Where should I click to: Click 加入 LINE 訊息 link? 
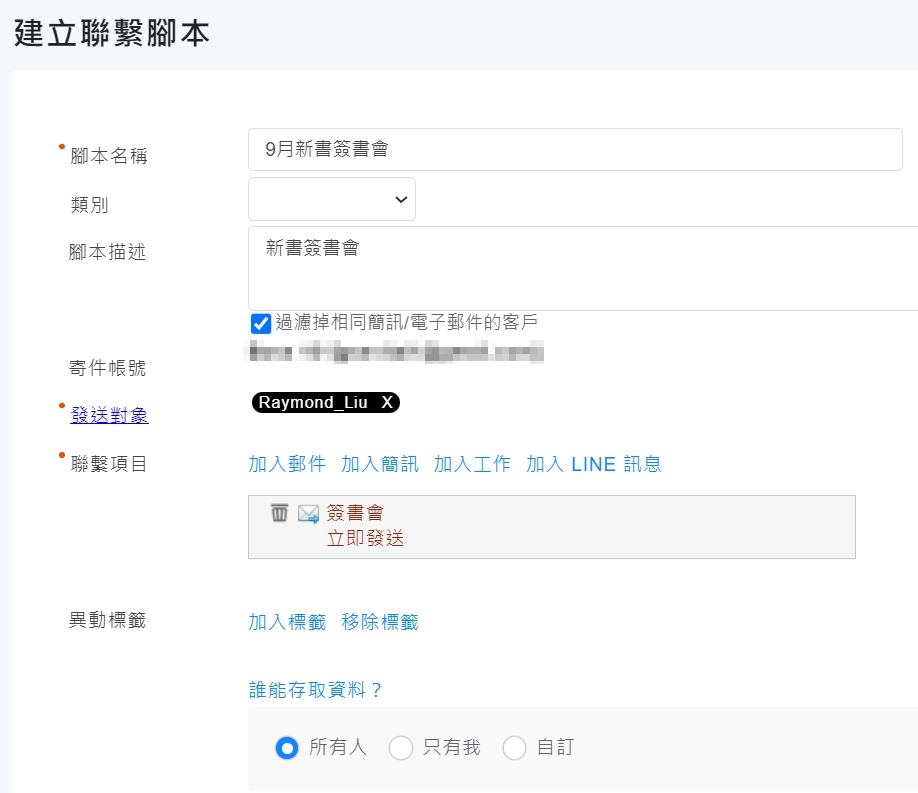[x=593, y=464]
